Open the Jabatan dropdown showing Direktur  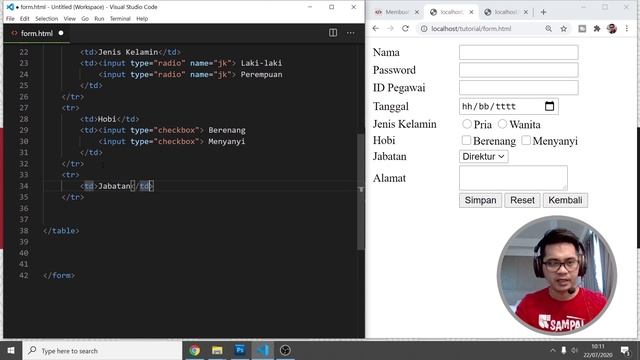click(484, 156)
